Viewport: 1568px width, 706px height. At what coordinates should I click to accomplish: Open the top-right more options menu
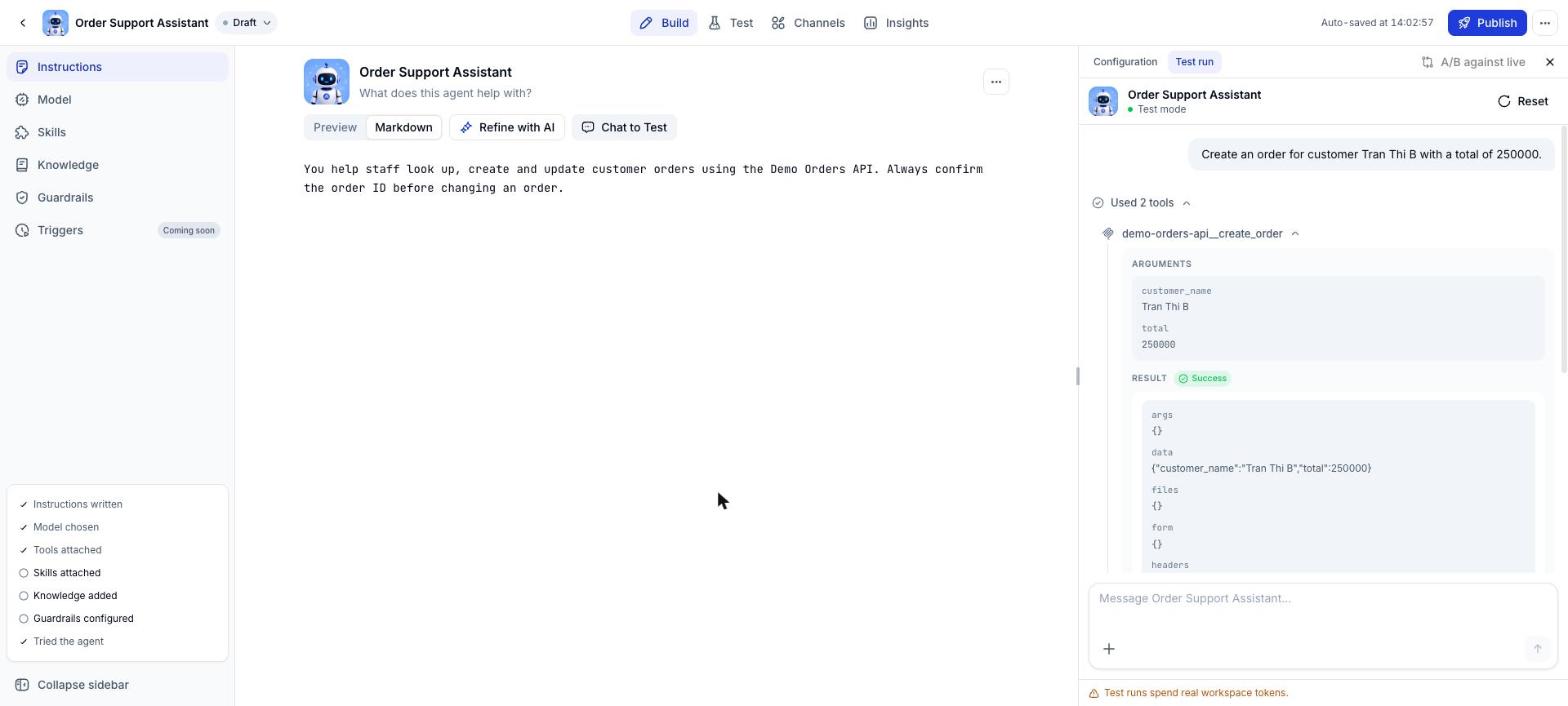coord(1545,23)
